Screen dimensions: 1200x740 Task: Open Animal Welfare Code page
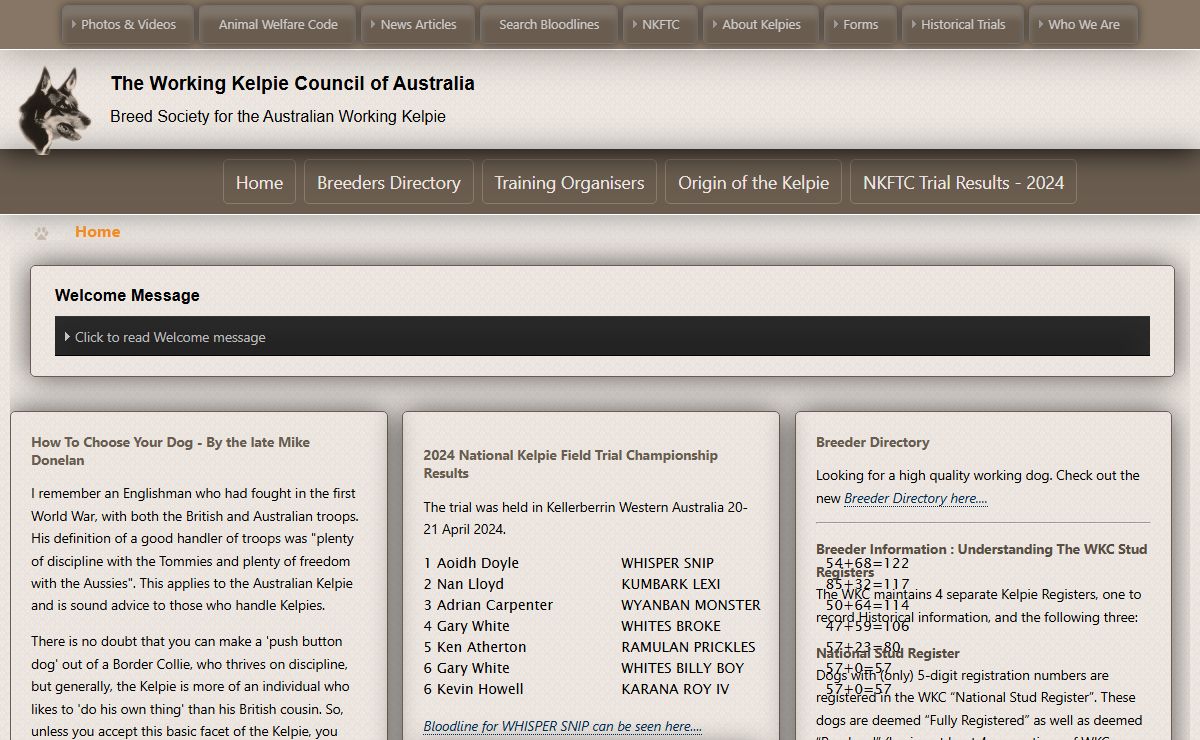[x=278, y=25]
